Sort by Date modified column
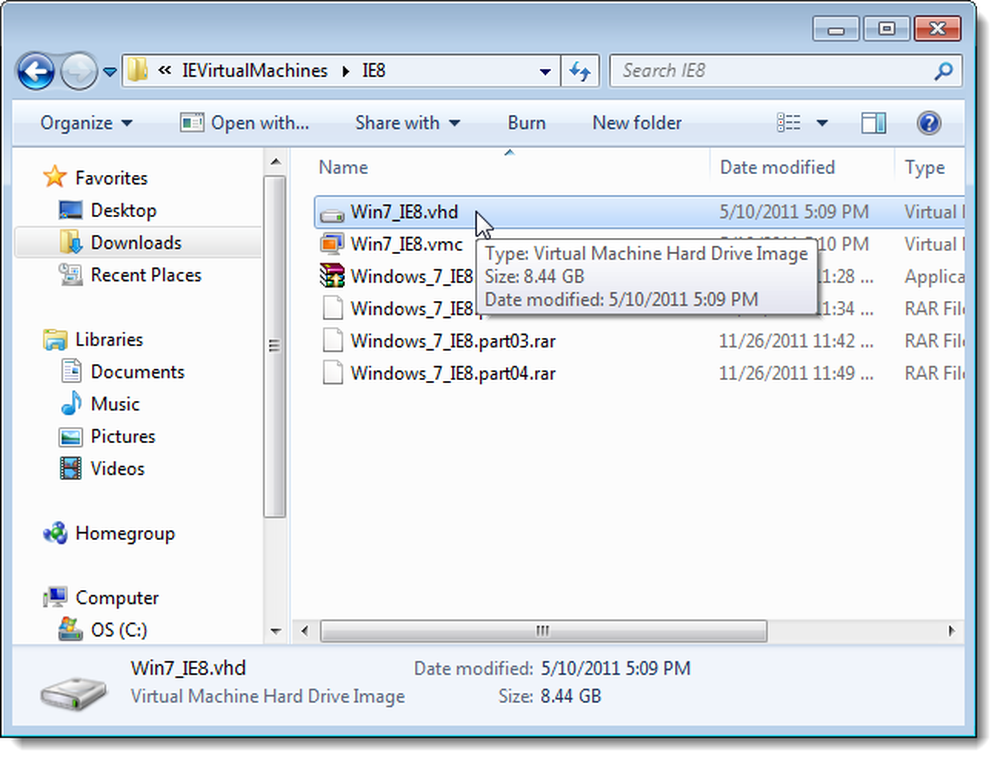This screenshot has height=761, width=1000. (x=777, y=167)
